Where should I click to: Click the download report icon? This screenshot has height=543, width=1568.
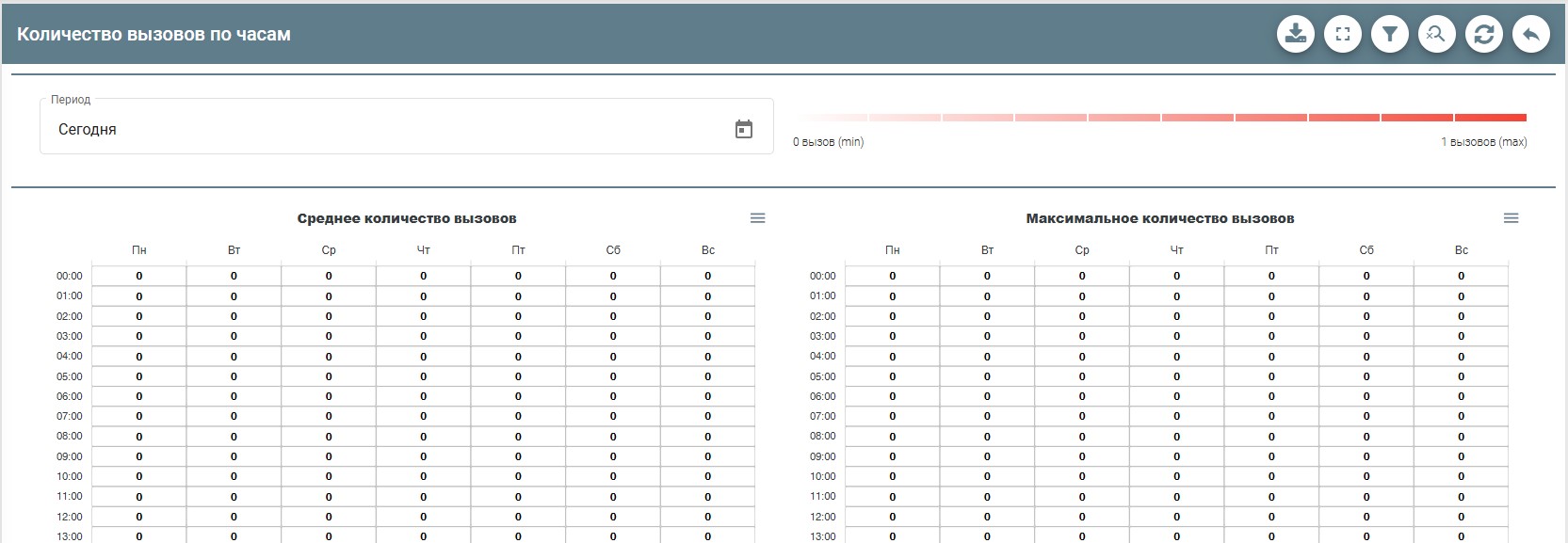(x=1296, y=35)
